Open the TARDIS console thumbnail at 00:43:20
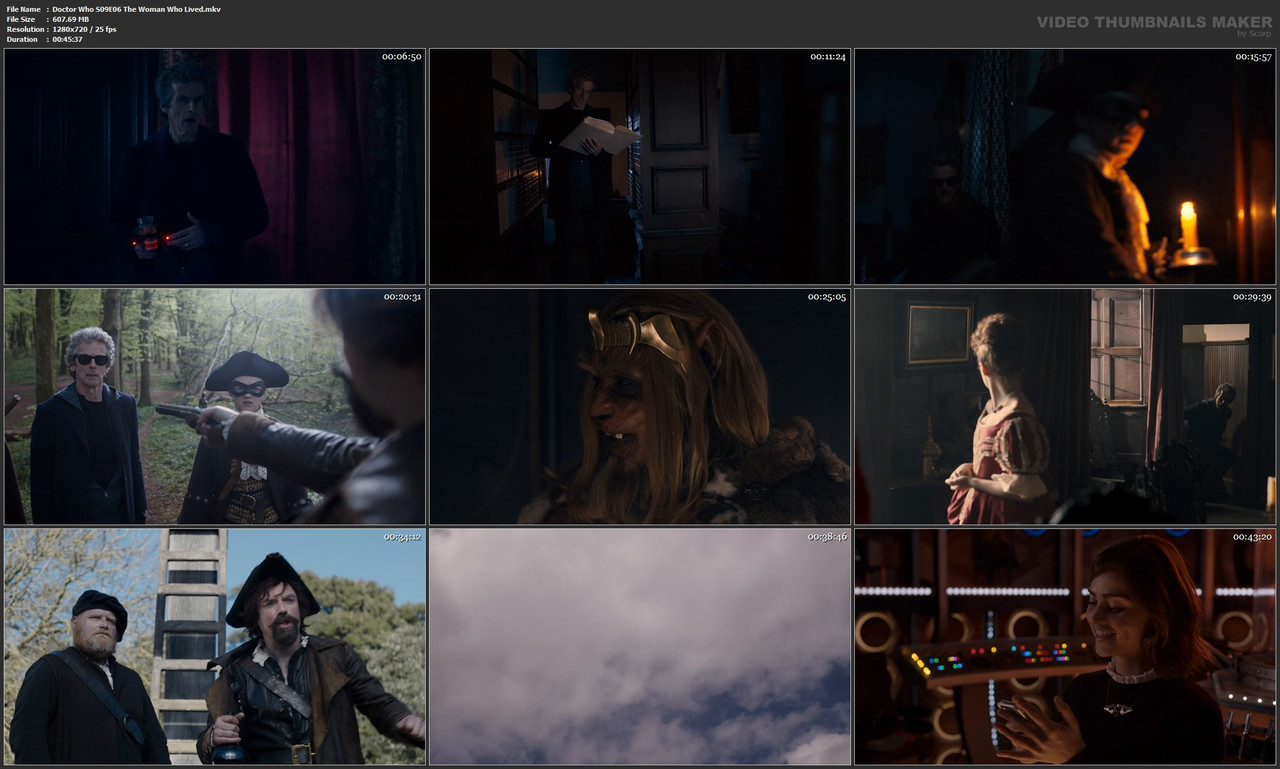 pyautogui.click(x=1065, y=647)
